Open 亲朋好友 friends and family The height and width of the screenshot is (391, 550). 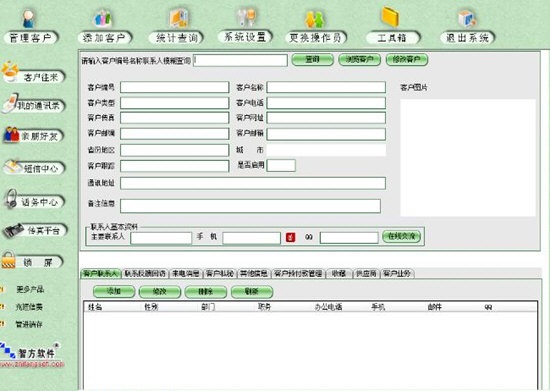(34, 135)
